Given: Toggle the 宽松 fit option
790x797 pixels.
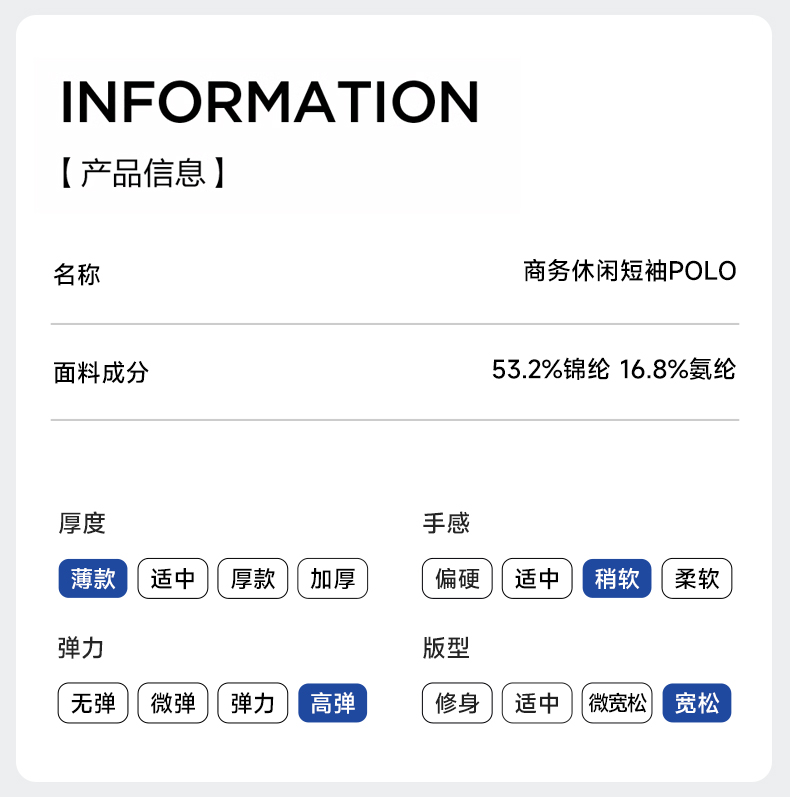Looking at the screenshot, I should click(x=697, y=703).
